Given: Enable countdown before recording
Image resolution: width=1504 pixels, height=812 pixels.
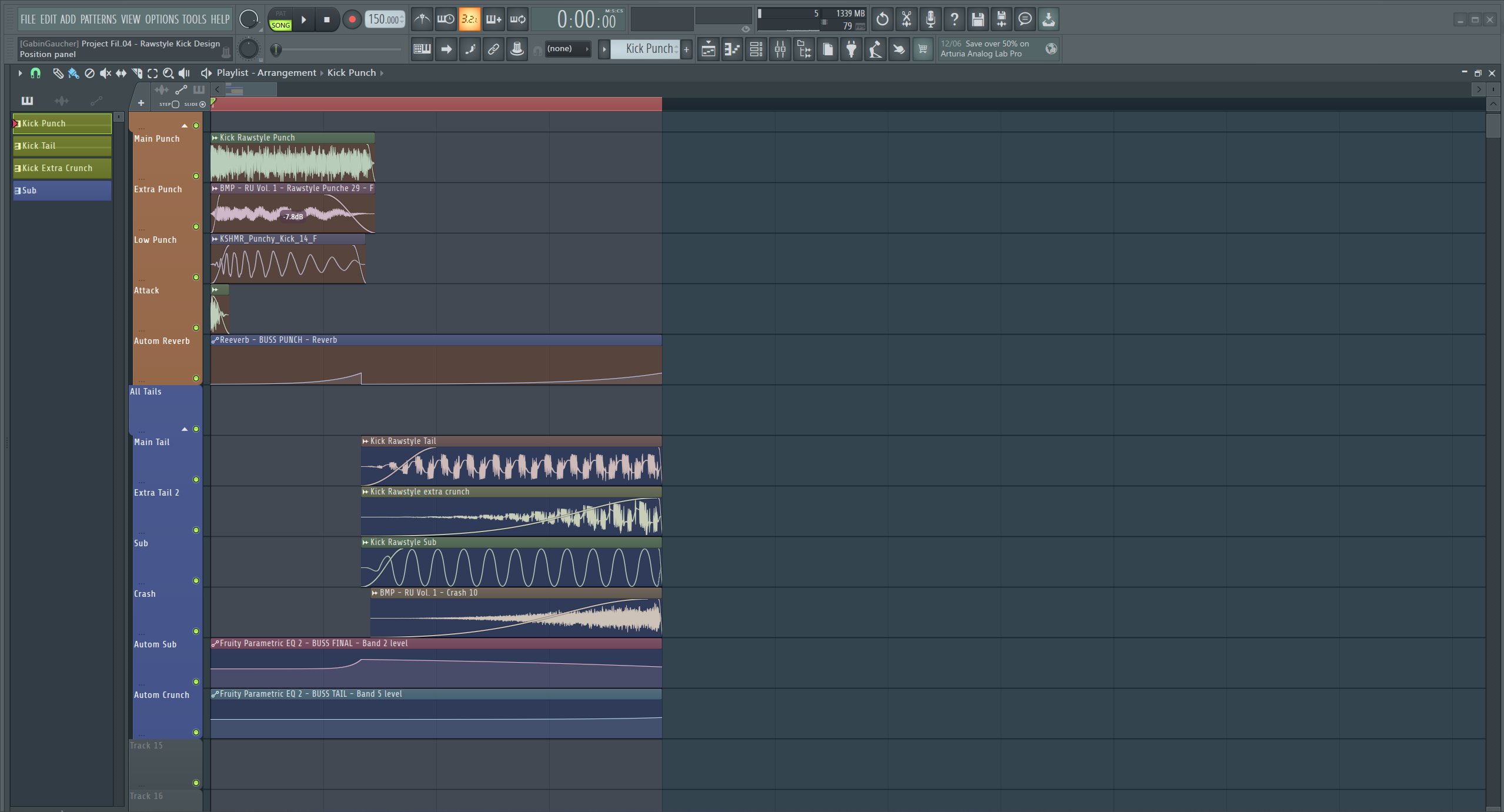Looking at the screenshot, I should (469, 19).
